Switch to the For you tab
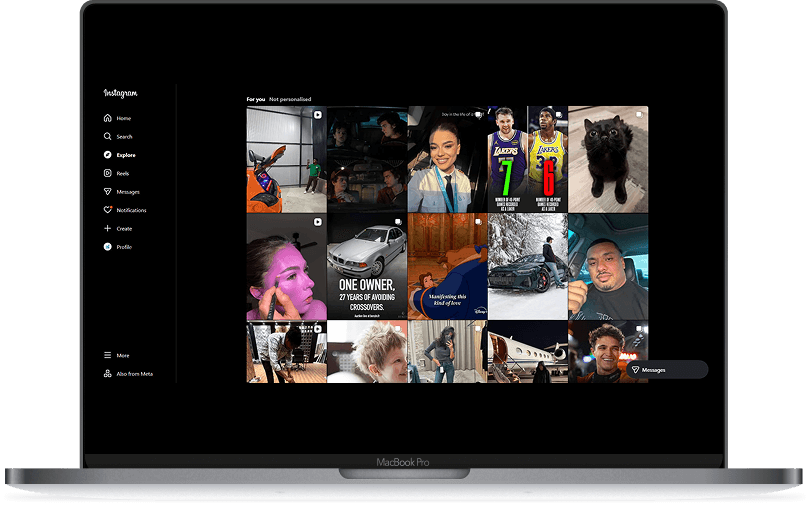This screenshot has height=505, width=811. 256,99
